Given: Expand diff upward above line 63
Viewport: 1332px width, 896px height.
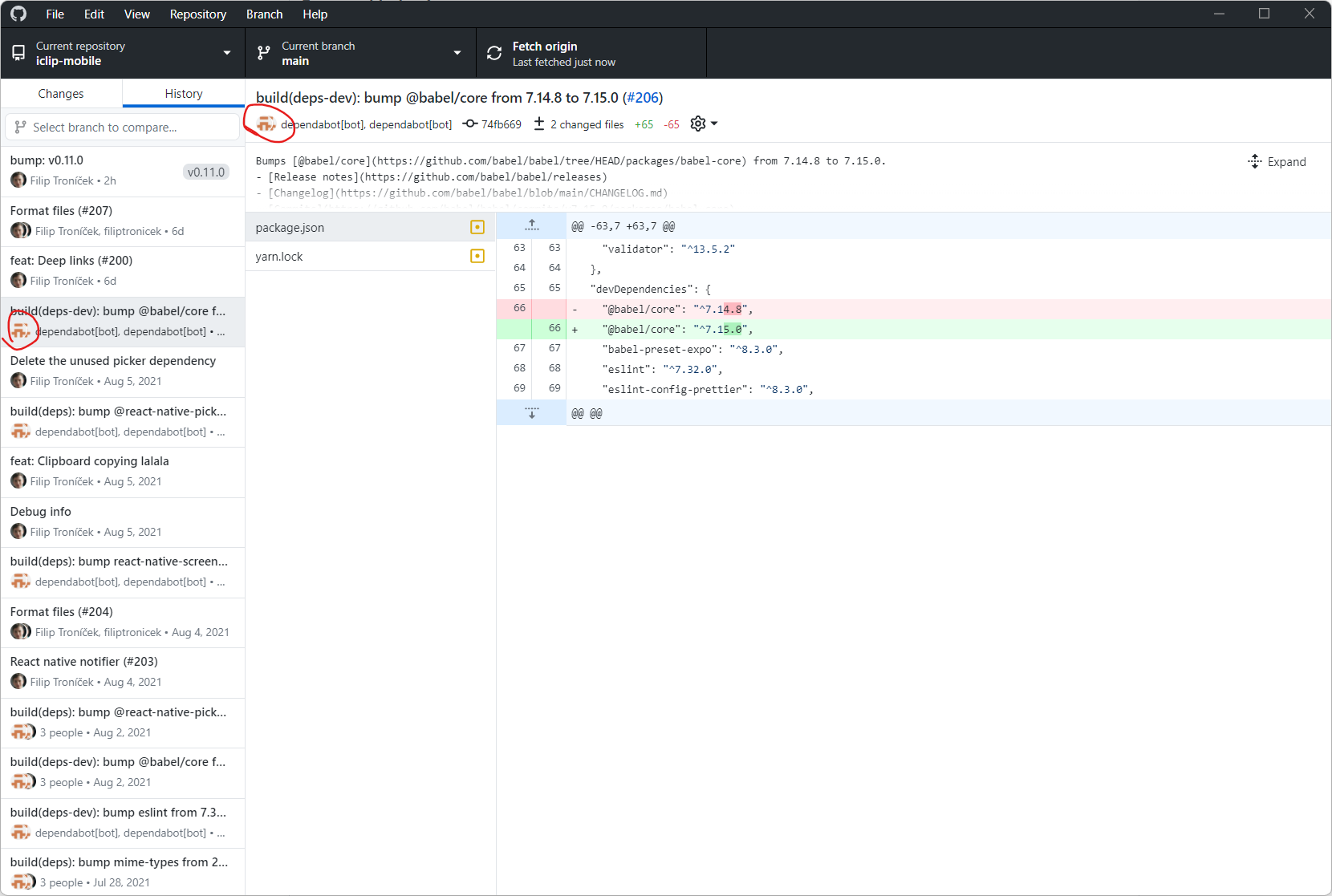Looking at the screenshot, I should click(531, 225).
